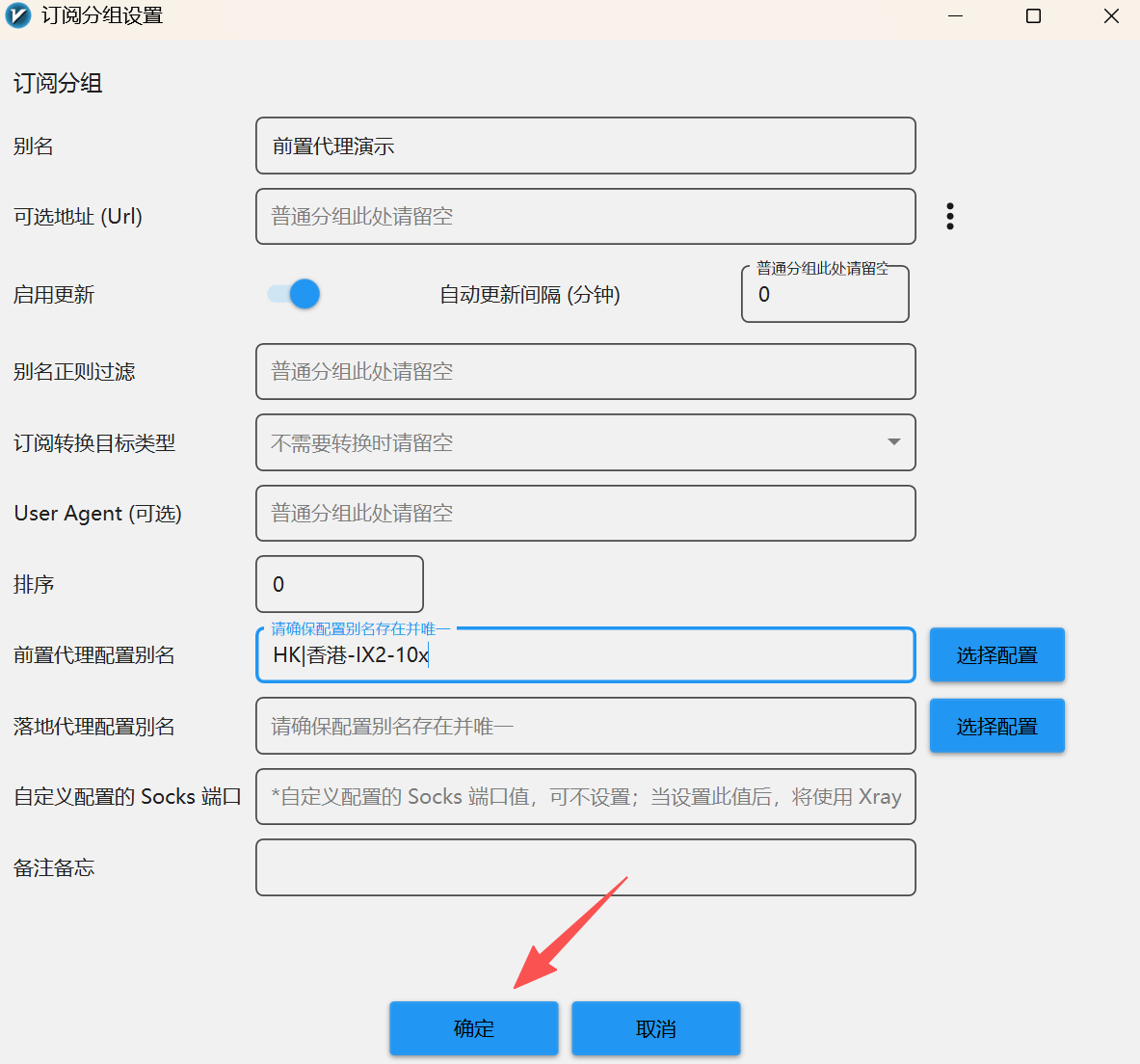The height and width of the screenshot is (1064, 1140).
Task: Close the 订阅分组设置 window
Action: point(1111,16)
